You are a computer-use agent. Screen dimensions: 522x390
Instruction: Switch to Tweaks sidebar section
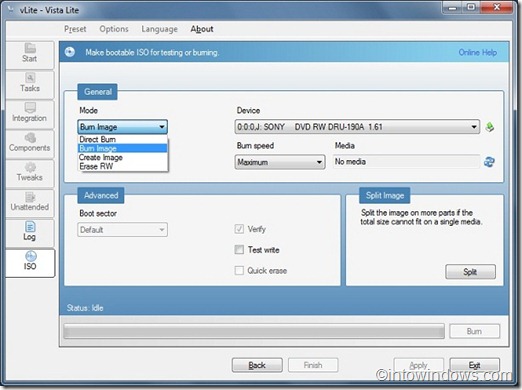[x=30, y=173]
